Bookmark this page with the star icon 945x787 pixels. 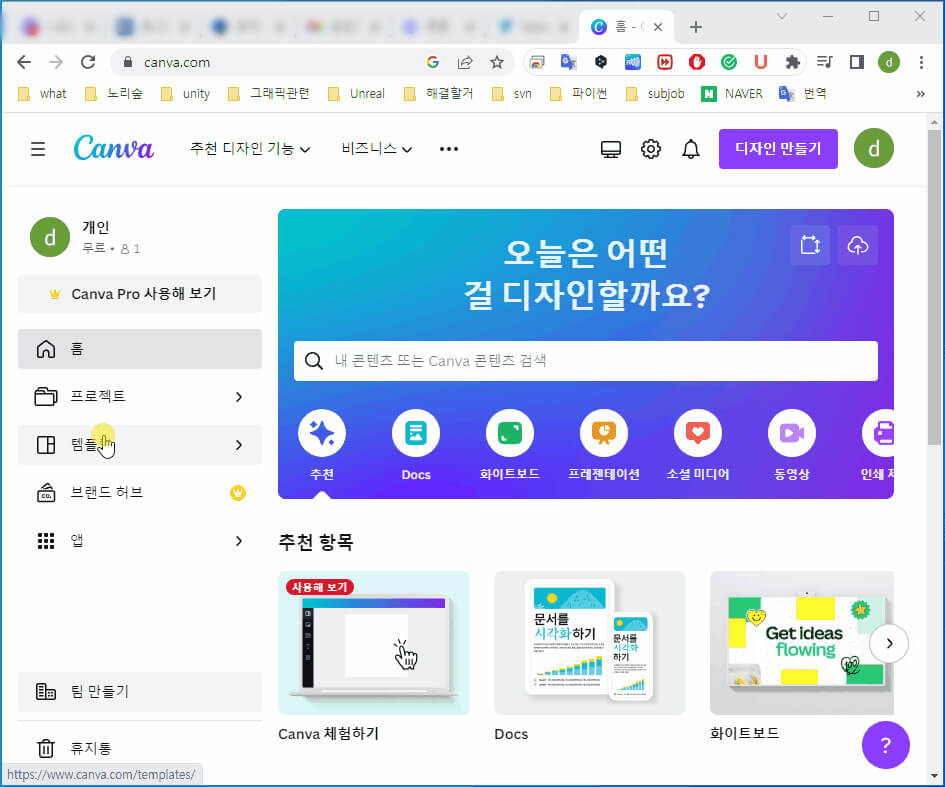point(497,62)
